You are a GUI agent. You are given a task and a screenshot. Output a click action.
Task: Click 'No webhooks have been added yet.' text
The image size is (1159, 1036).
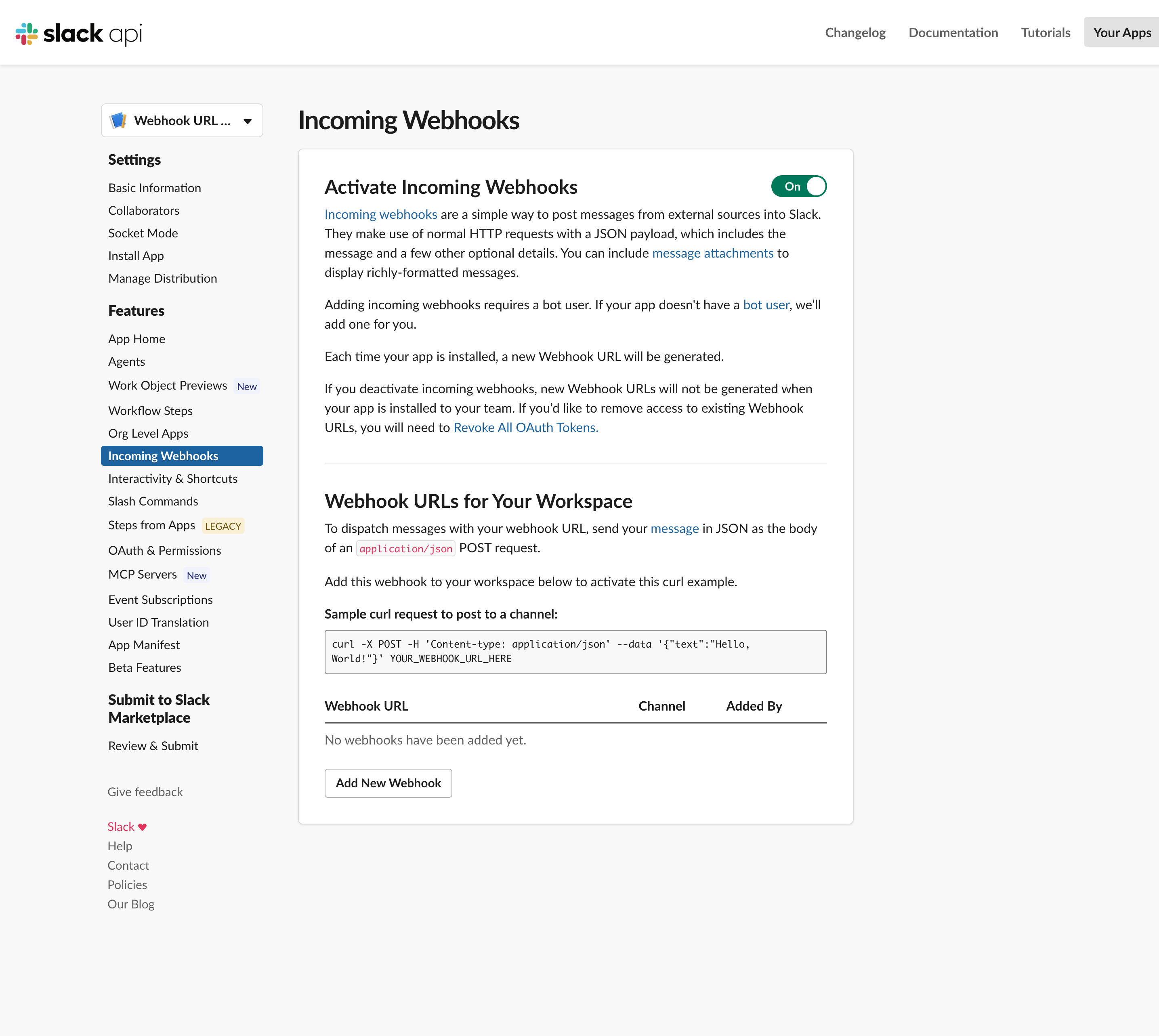pos(425,740)
